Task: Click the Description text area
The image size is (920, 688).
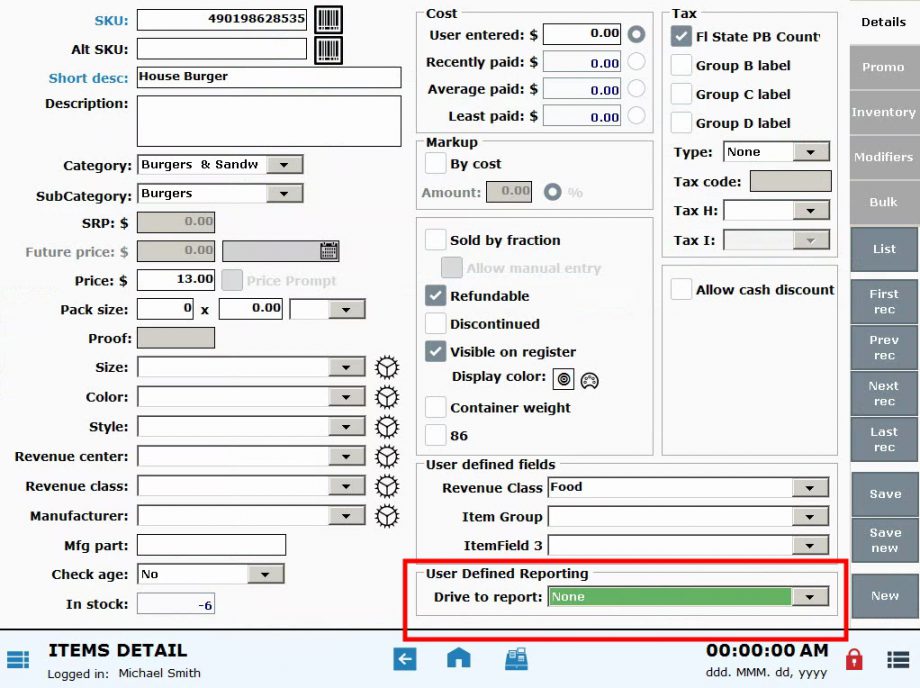Action: click(x=269, y=121)
